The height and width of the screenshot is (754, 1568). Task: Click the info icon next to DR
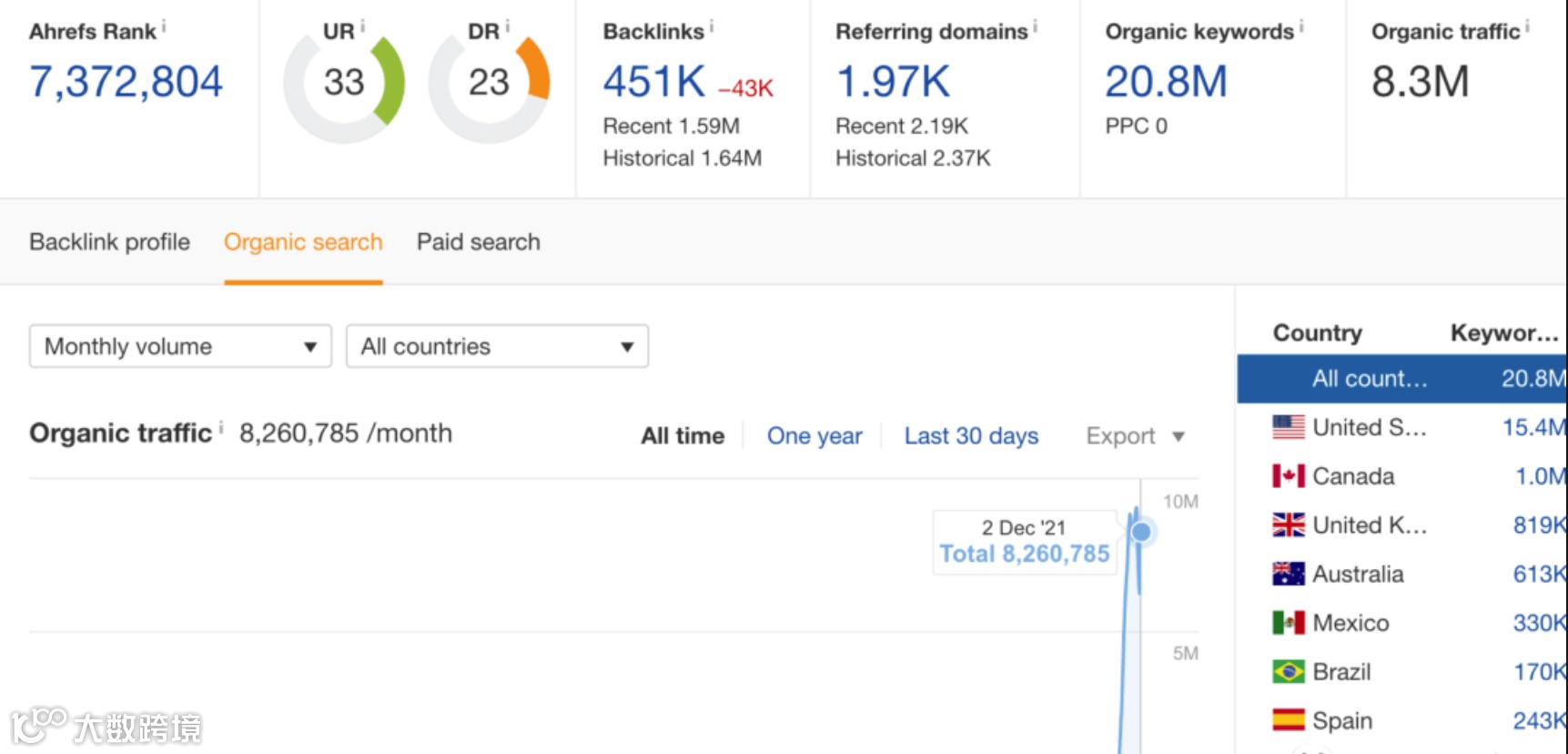pos(507,27)
